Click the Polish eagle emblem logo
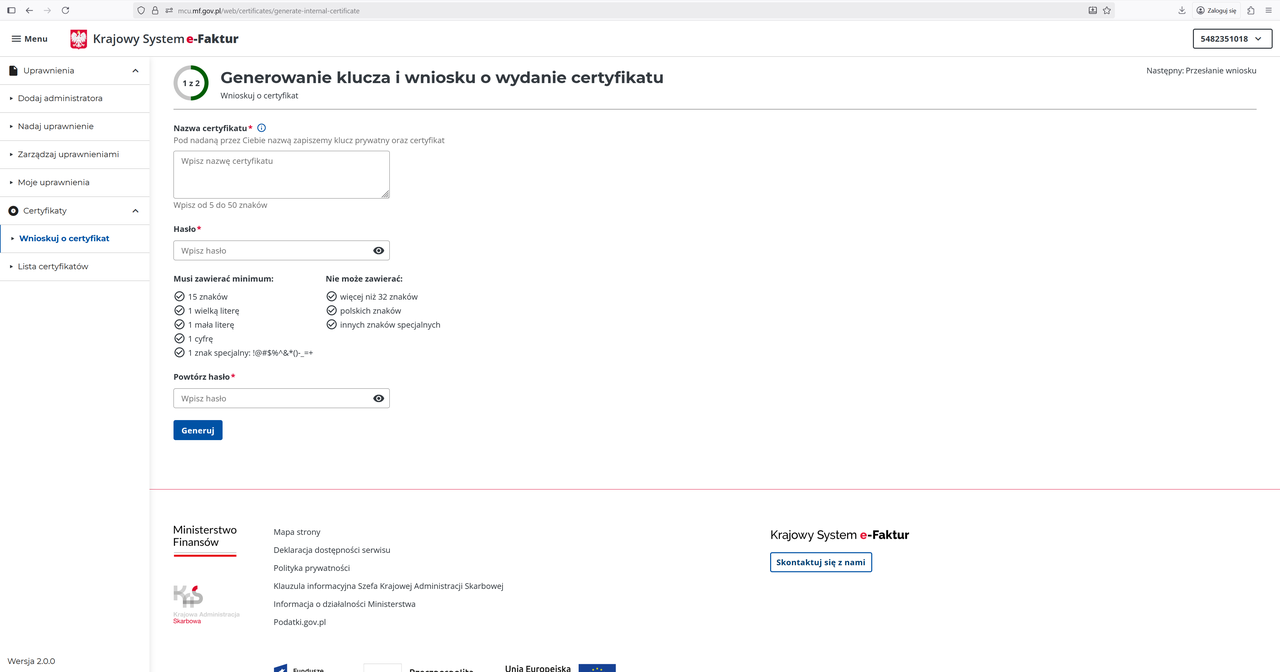This screenshot has width=1280, height=672. pyautogui.click(x=79, y=39)
